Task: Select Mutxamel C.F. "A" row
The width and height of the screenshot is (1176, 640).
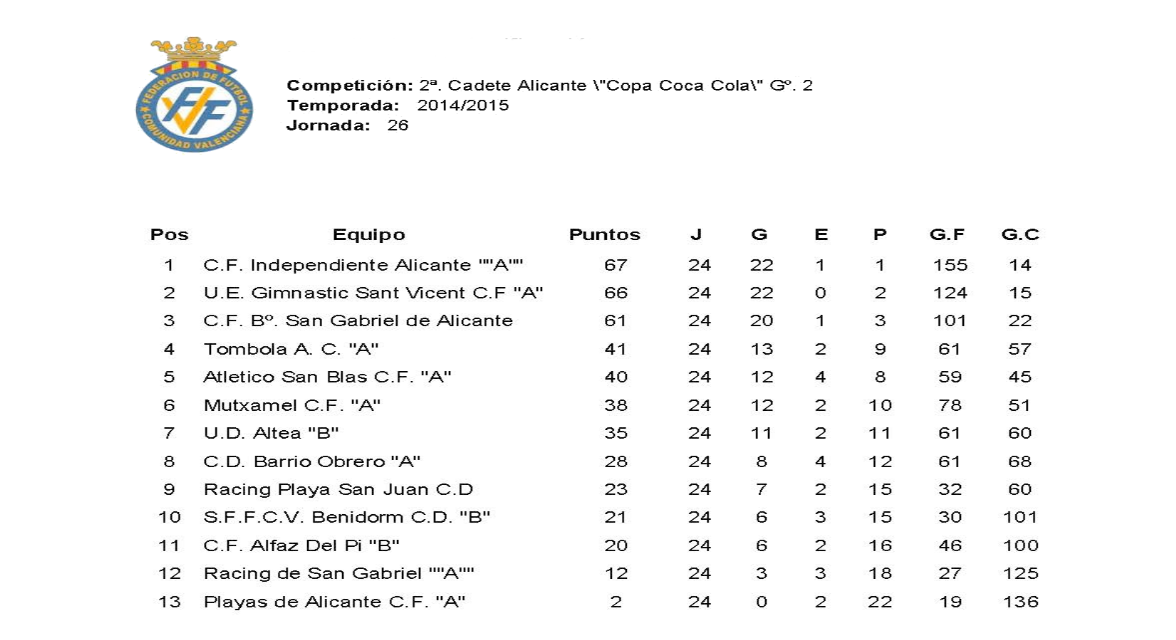Action: pos(292,405)
